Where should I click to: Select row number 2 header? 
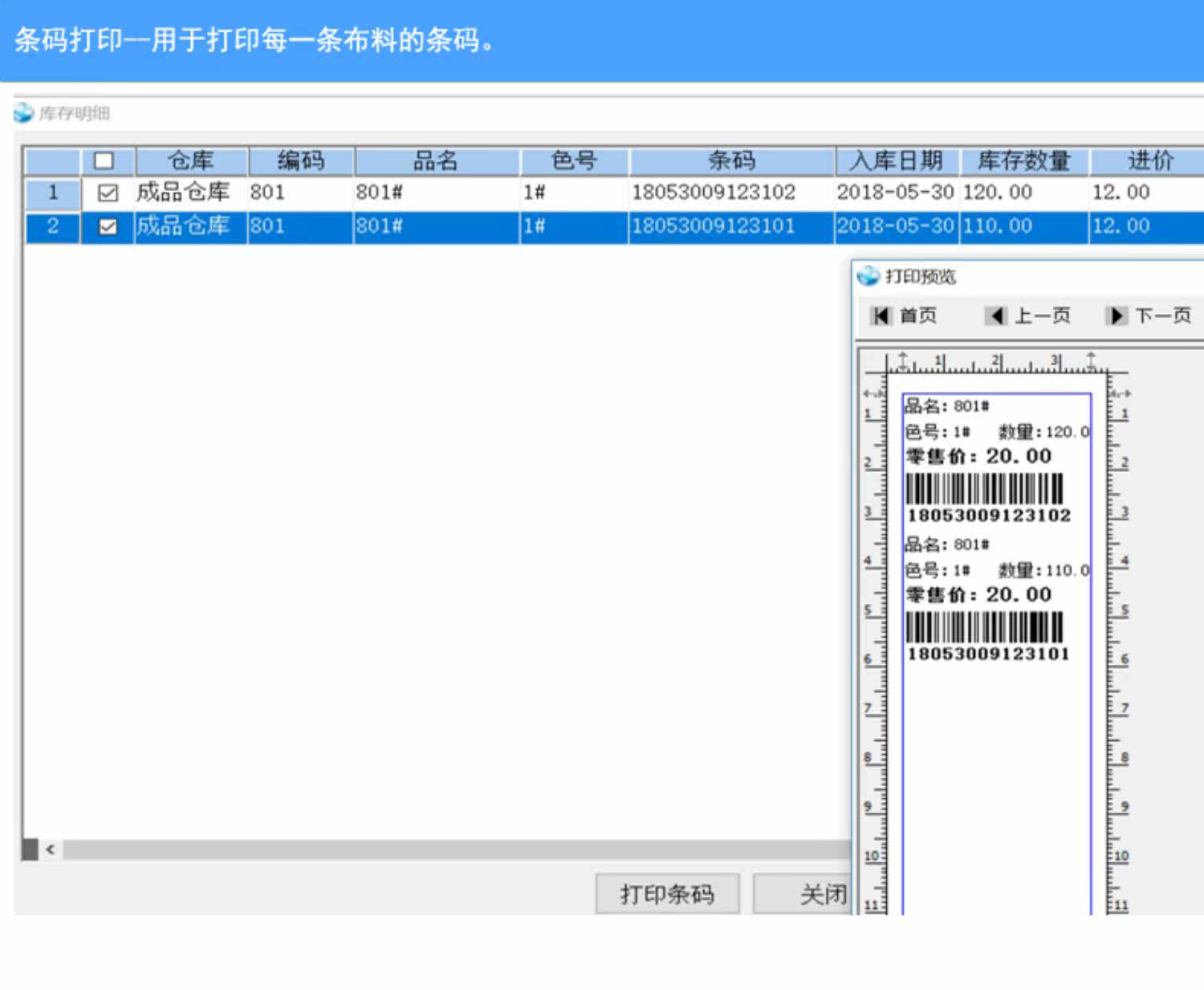click(x=53, y=226)
